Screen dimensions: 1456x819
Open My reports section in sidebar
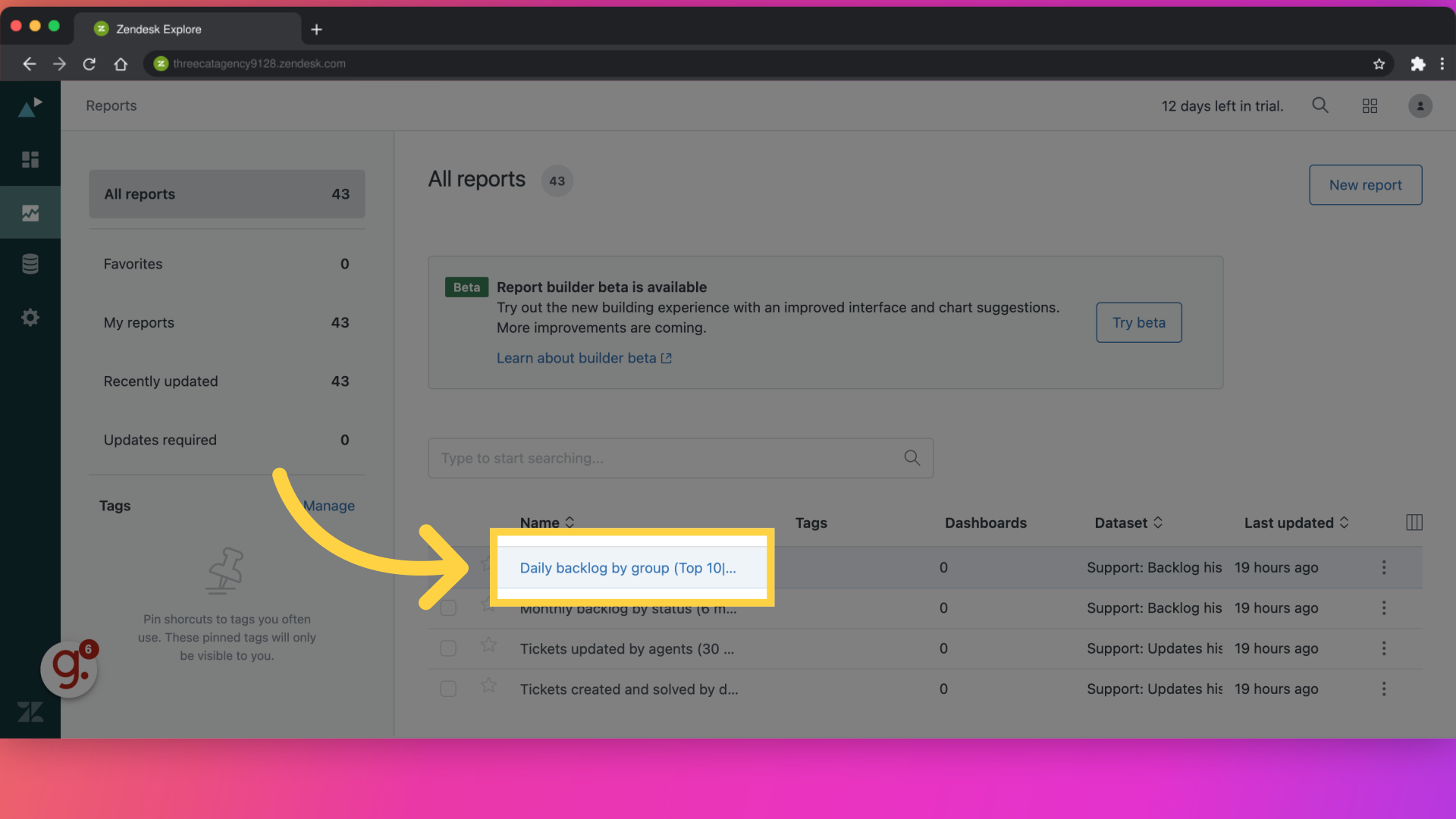click(x=138, y=322)
